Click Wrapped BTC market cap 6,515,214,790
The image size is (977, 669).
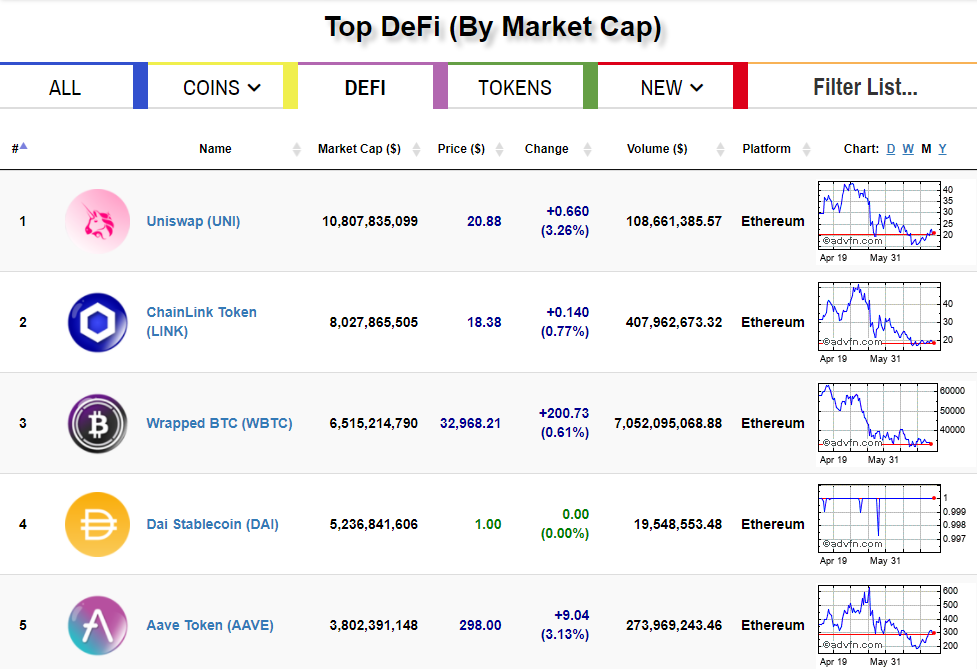(374, 424)
